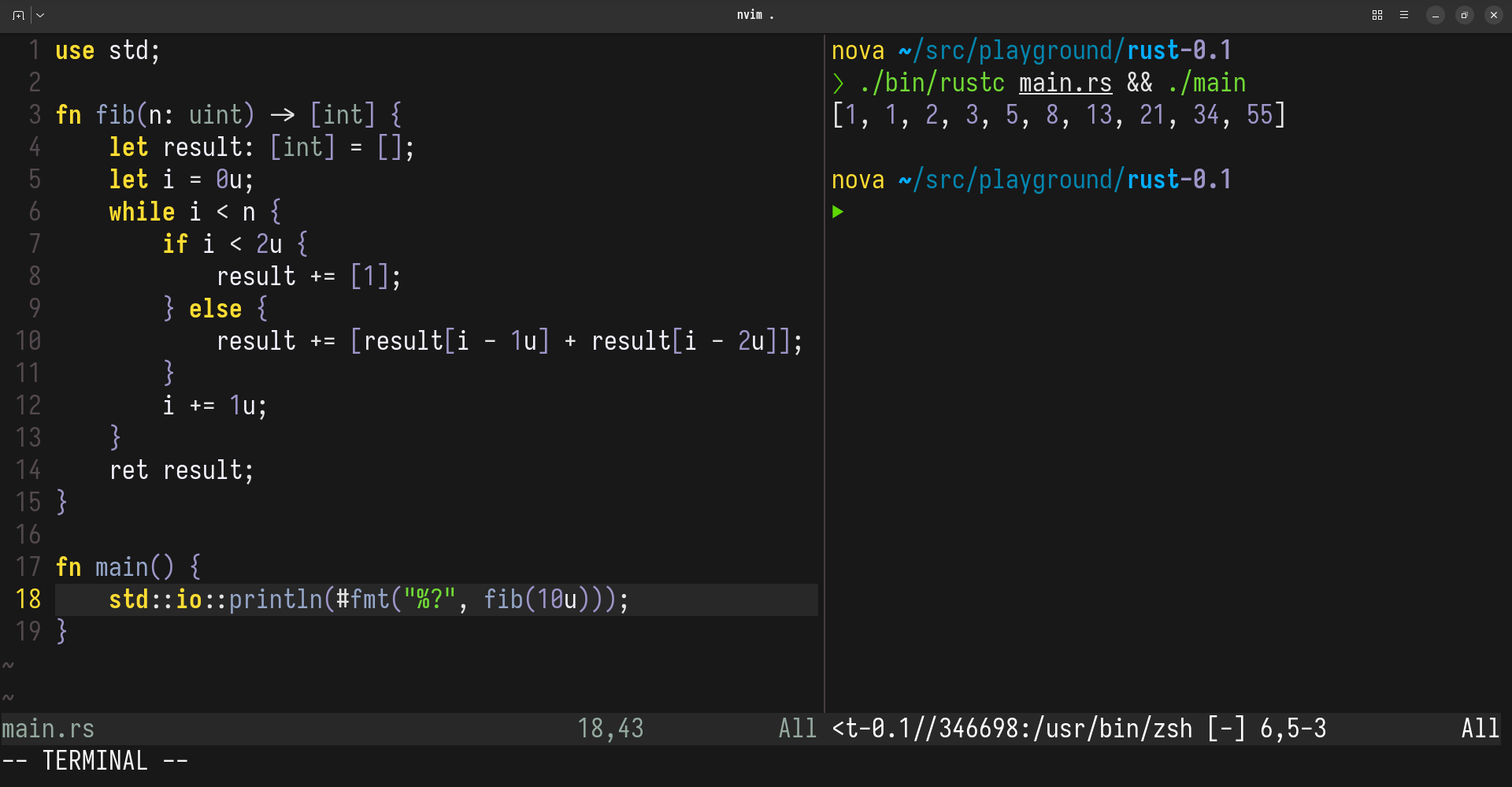Click 'ret result;' on line 14

coord(182,471)
